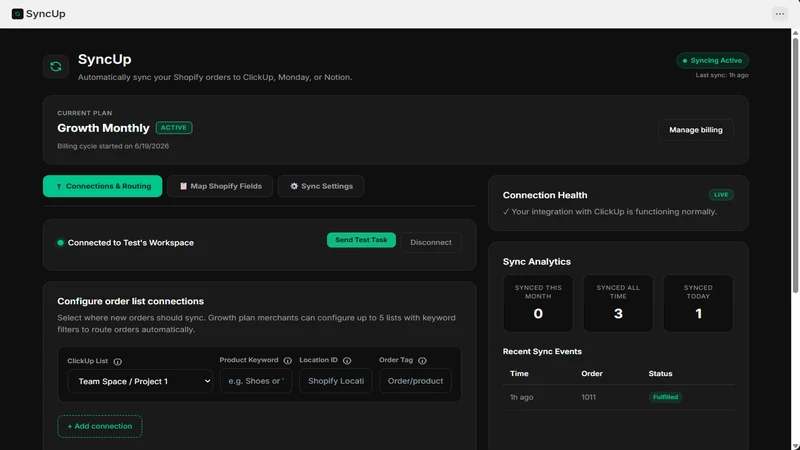Viewport: 800px width, 450px height.
Task: Click the ACTIVE plan badge
Action: click(174, 128)
